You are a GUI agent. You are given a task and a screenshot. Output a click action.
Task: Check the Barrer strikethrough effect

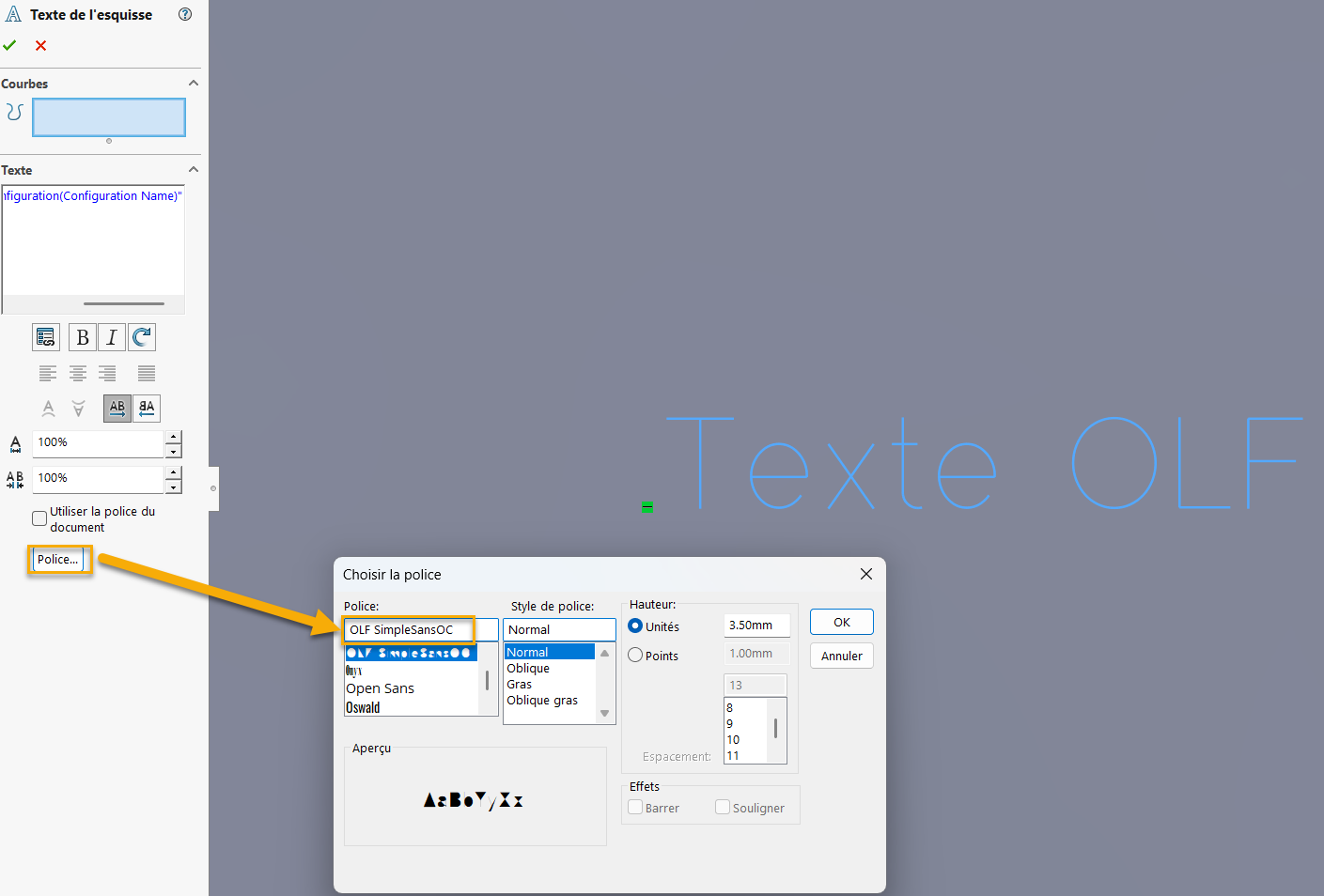[x=635, y=808]
